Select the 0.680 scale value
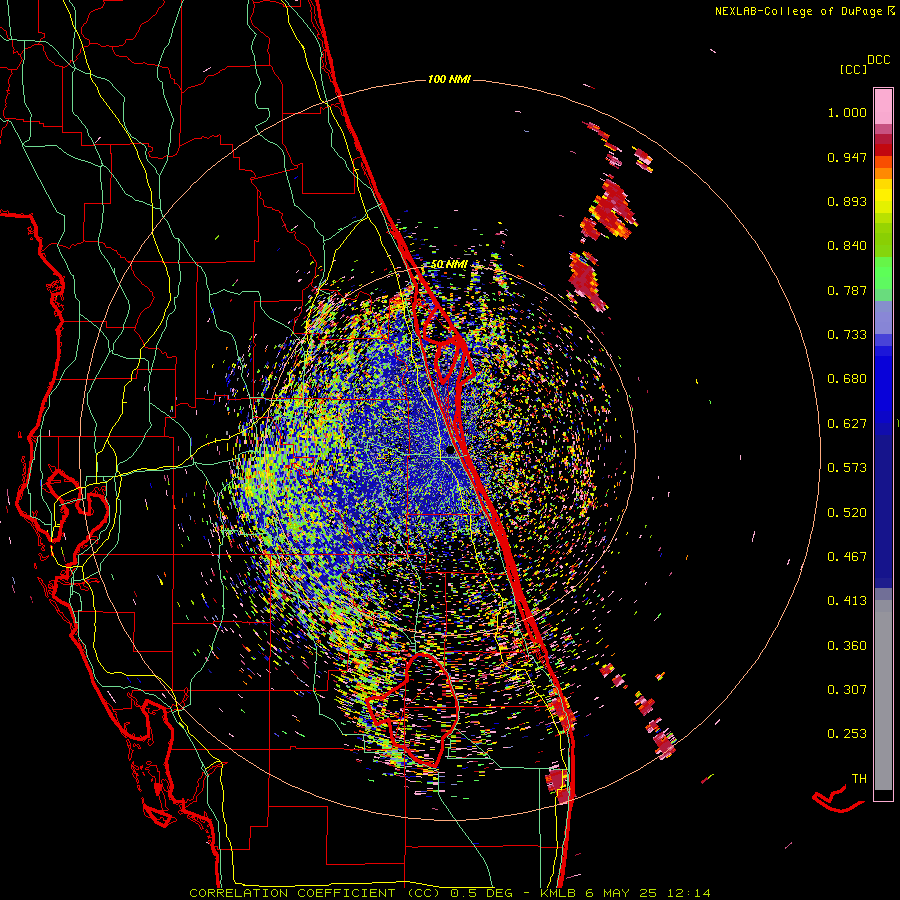 [x=847, y=379]
